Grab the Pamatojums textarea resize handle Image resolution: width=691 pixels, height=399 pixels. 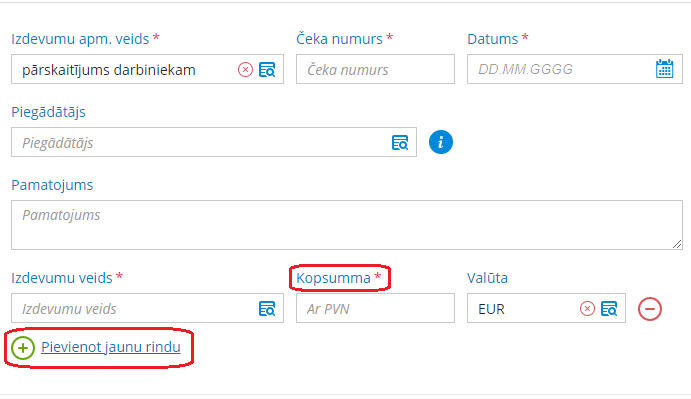tap(677, 244)
